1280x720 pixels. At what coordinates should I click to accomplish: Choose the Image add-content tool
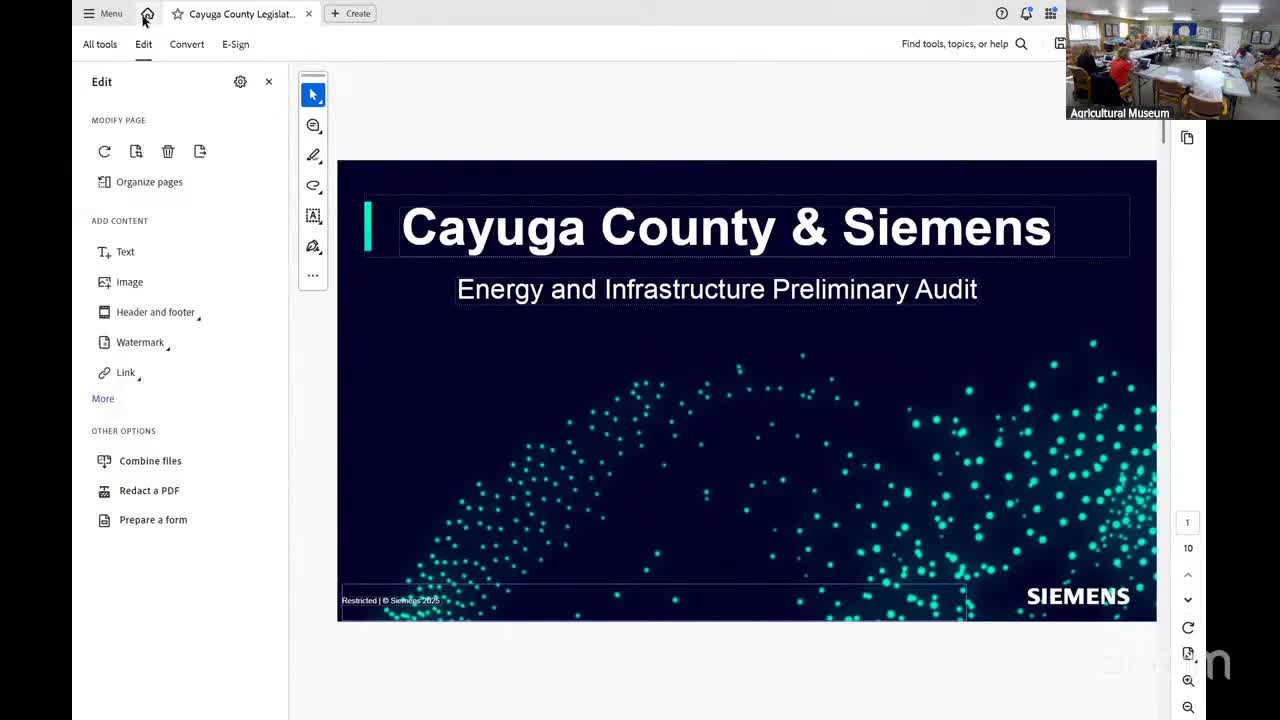pos(120,282)
